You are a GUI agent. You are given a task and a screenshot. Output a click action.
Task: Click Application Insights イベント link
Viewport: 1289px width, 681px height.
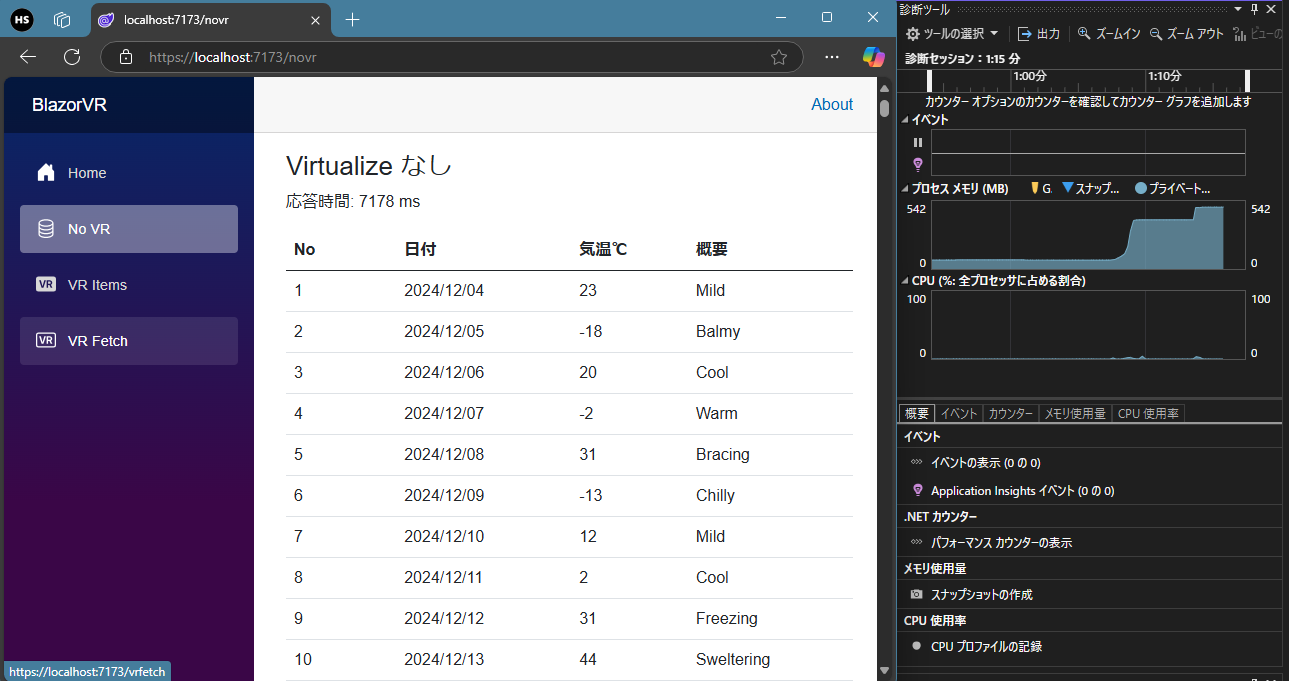pyautogui.click(x=1022, y=491)
